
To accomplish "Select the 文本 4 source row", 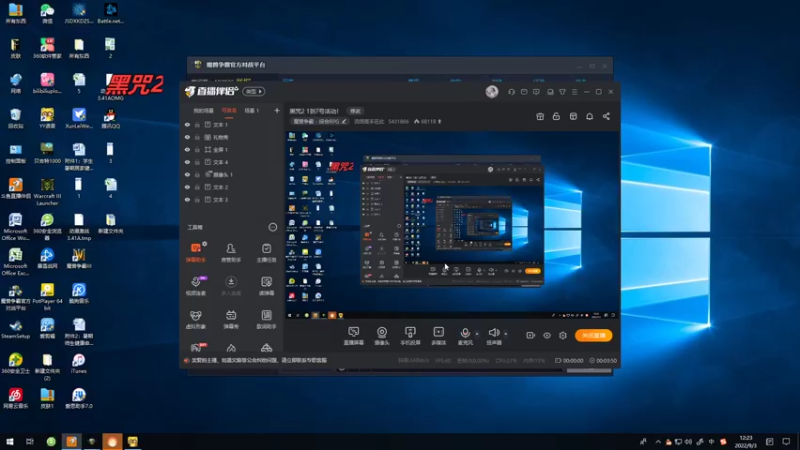I will pyautogui.click(x=232, y=162).
